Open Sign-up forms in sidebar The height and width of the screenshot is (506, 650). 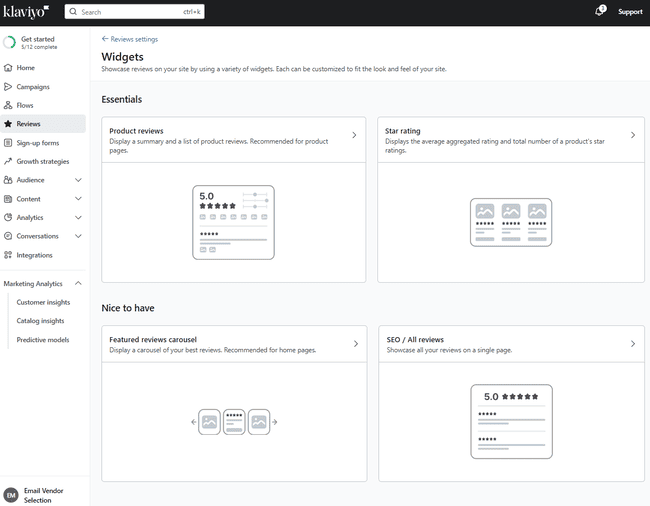[x=43, y=143]
